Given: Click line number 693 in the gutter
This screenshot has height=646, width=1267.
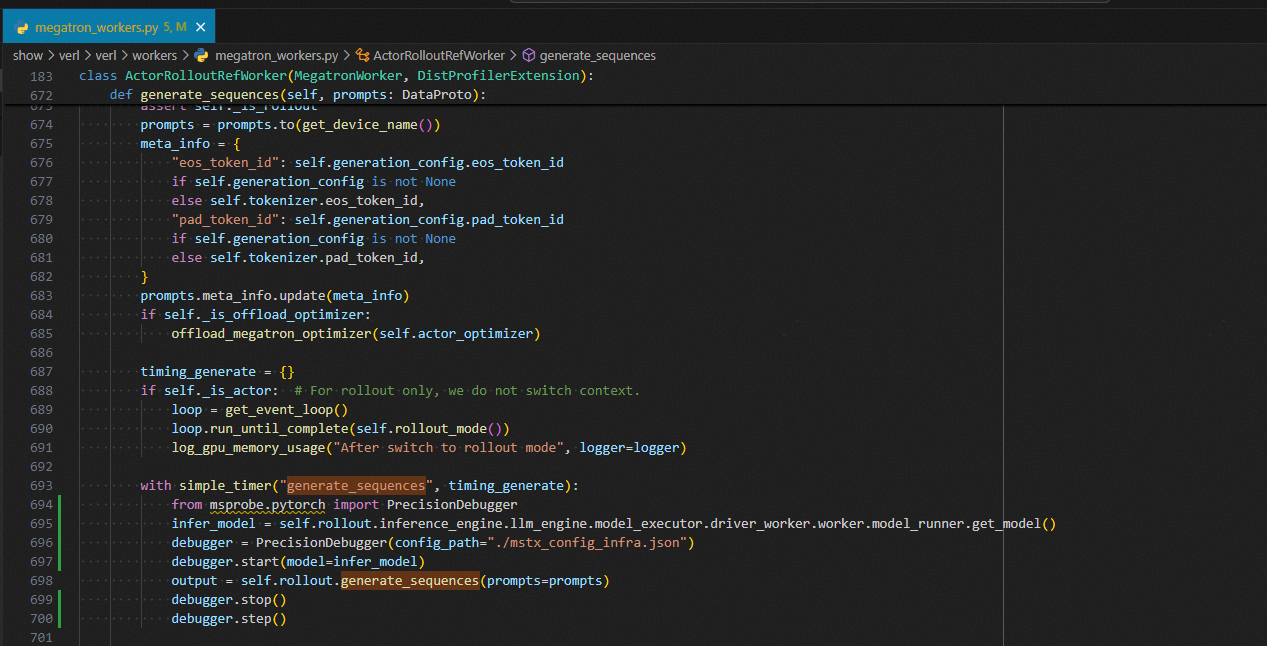Looking at the screenshot, I should pos(41,486).
